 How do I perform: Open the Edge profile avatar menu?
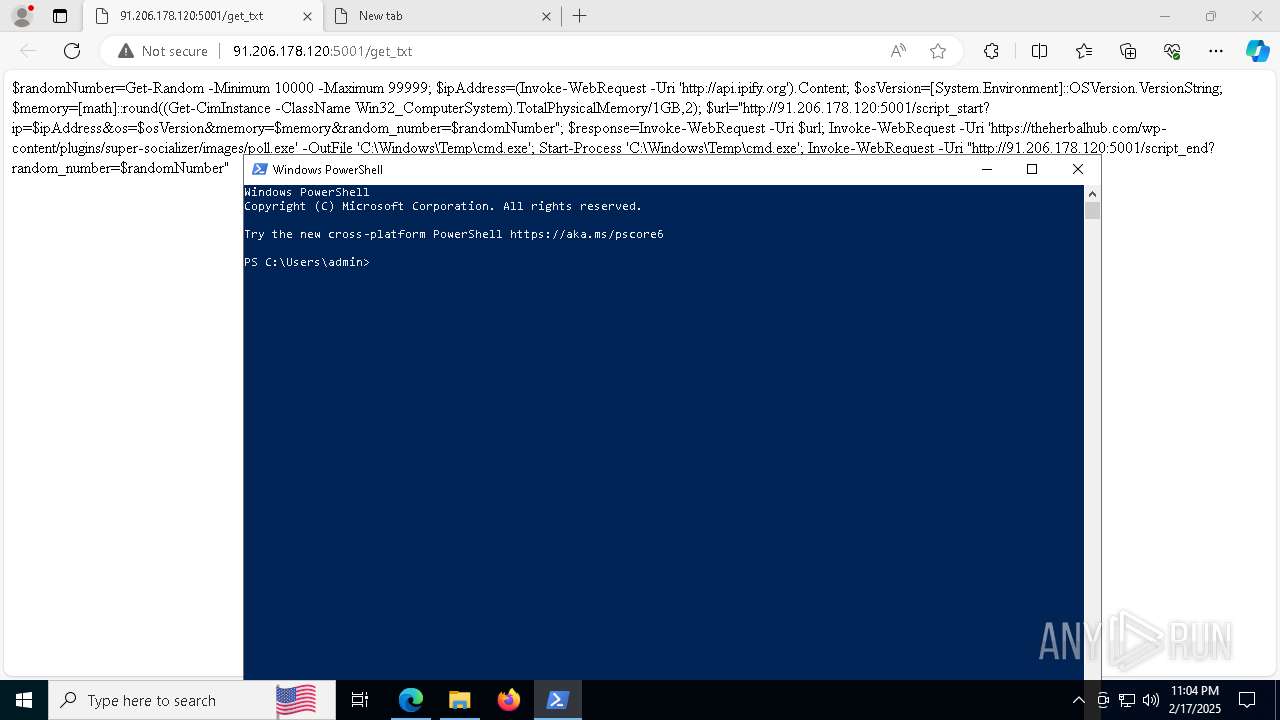pos(22,16)
